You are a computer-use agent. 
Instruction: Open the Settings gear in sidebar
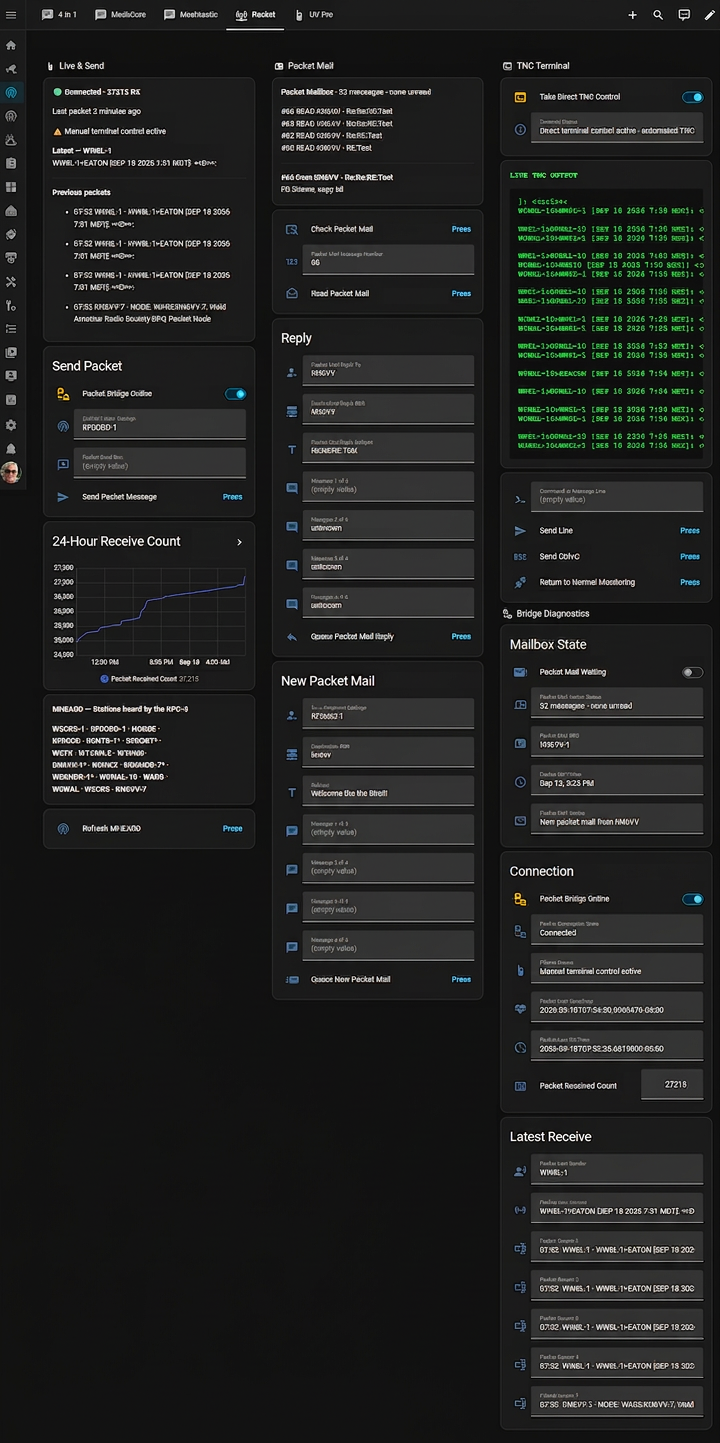point(11,425)
